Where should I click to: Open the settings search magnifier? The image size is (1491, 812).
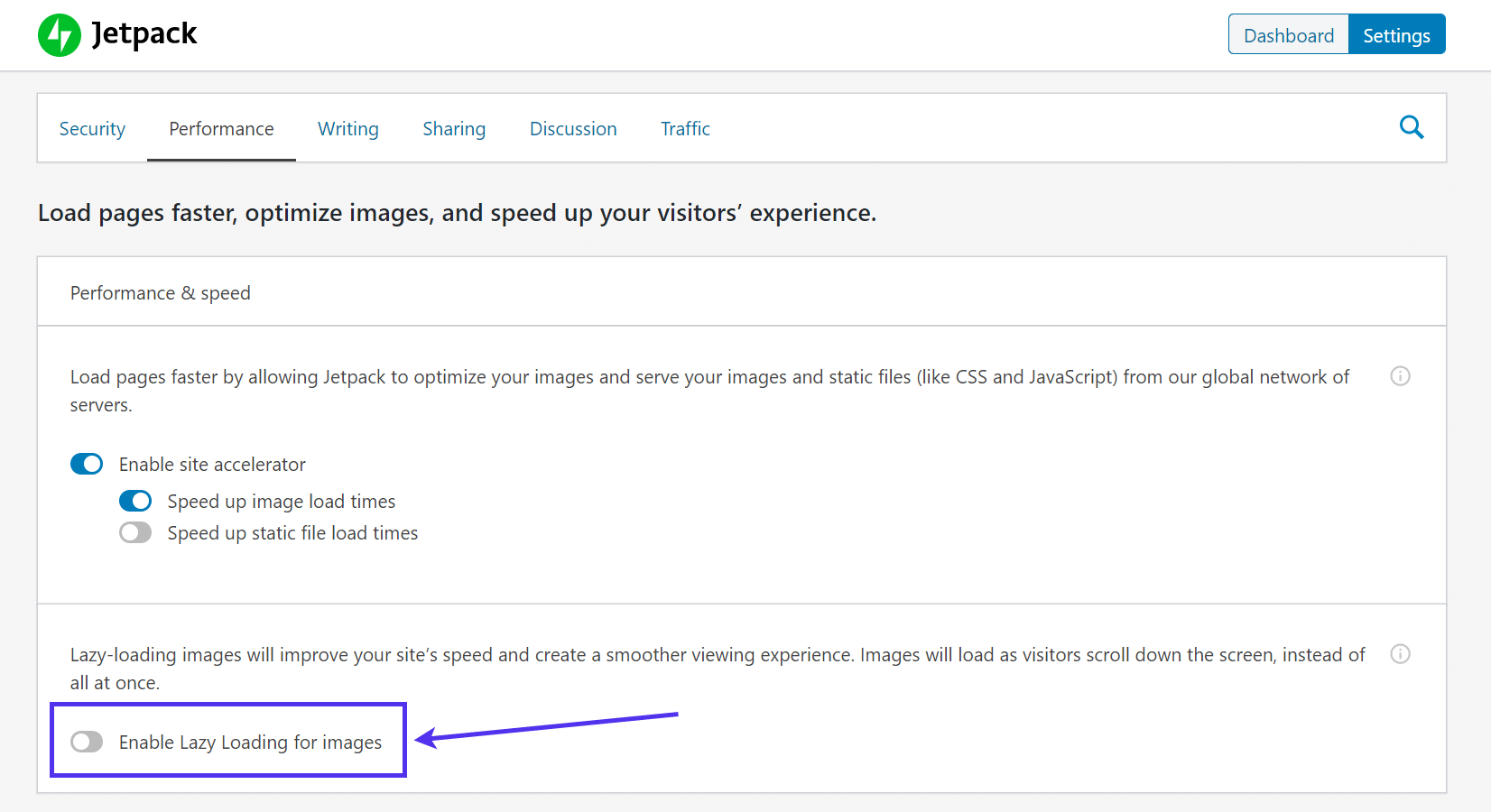[1411, 127]
